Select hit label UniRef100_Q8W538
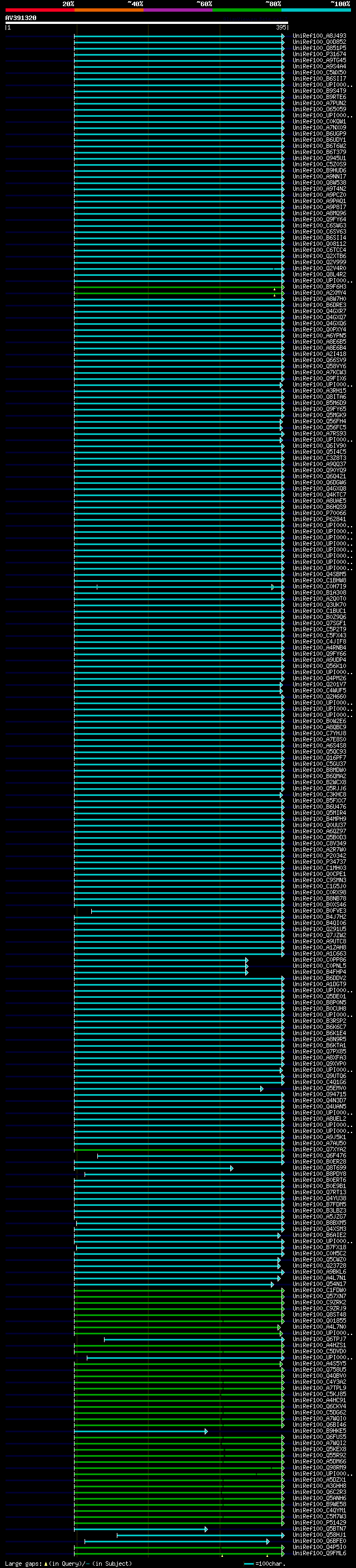The image size is (356, 1568). coord(319,182)
